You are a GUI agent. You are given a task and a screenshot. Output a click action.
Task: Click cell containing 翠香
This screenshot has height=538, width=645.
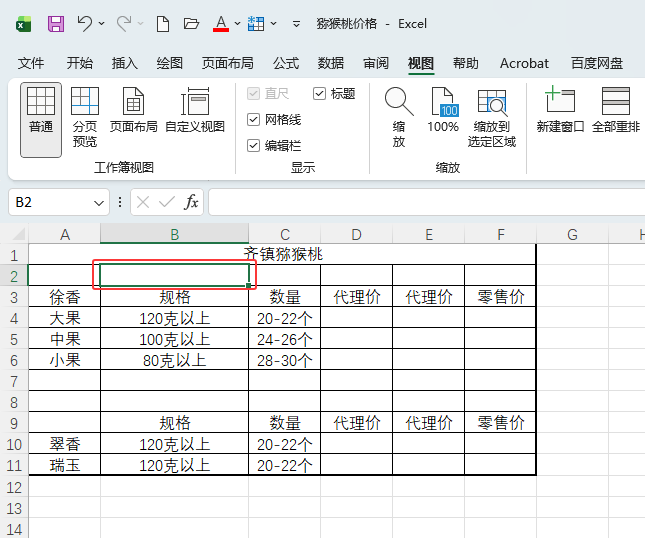pos(65,444)
